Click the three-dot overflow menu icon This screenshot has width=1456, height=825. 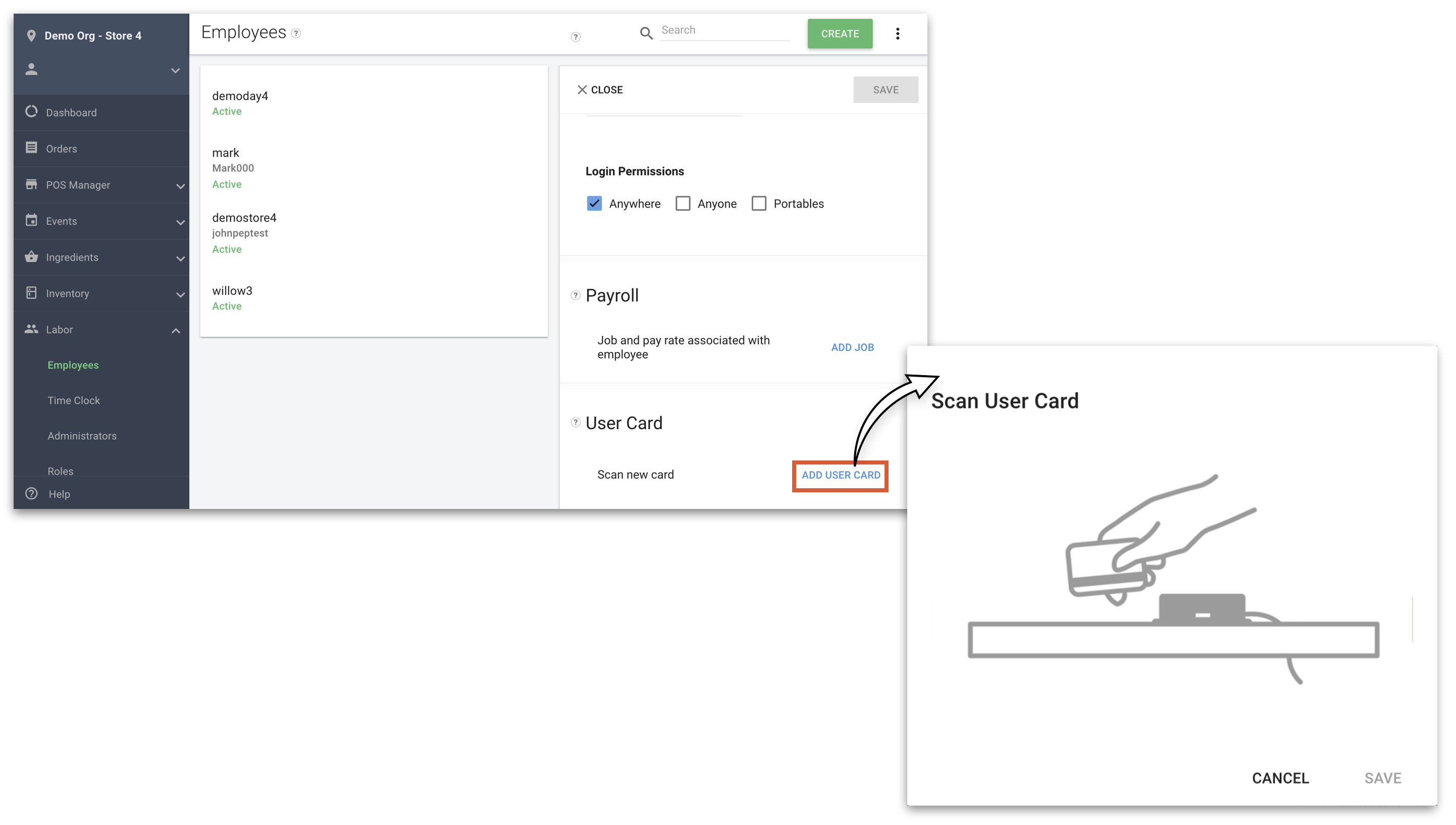(898, 33)
